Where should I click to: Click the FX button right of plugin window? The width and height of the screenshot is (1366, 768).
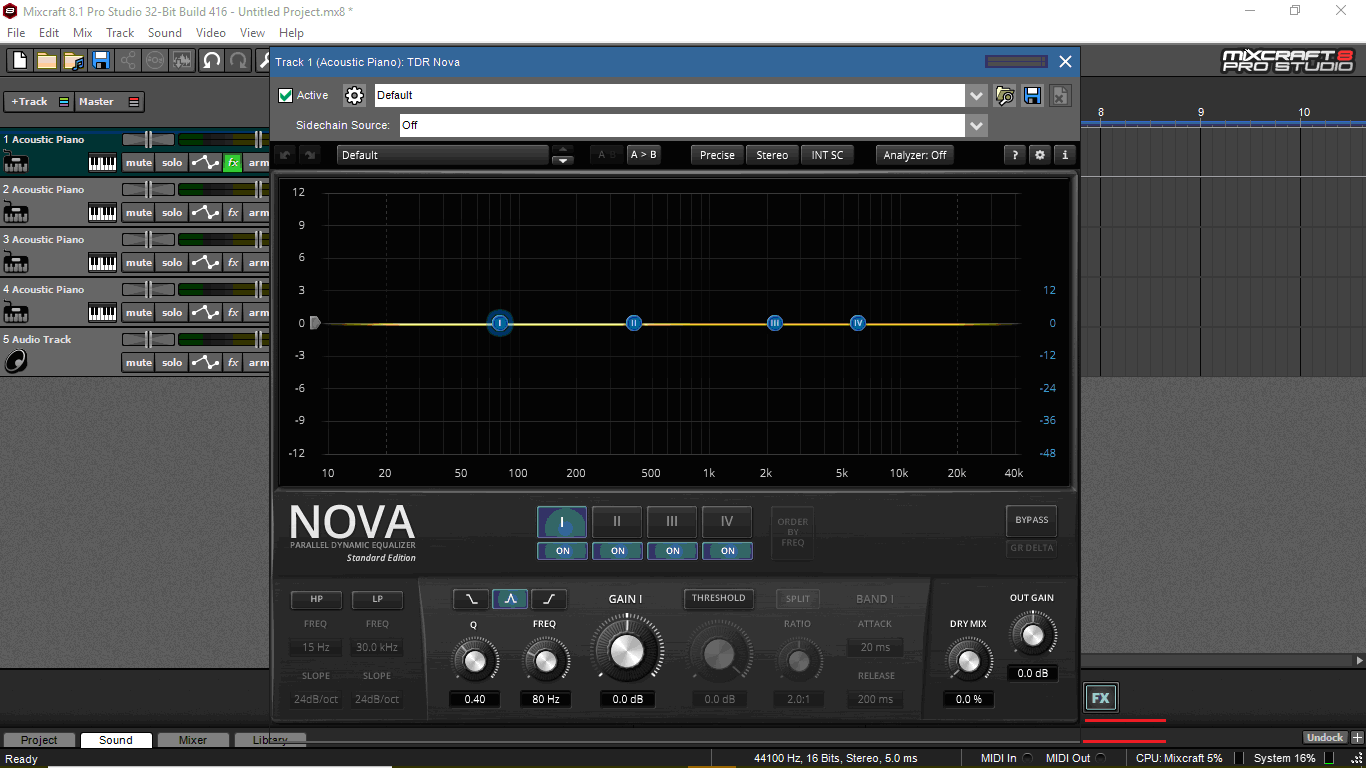(x=1100, y=698)
